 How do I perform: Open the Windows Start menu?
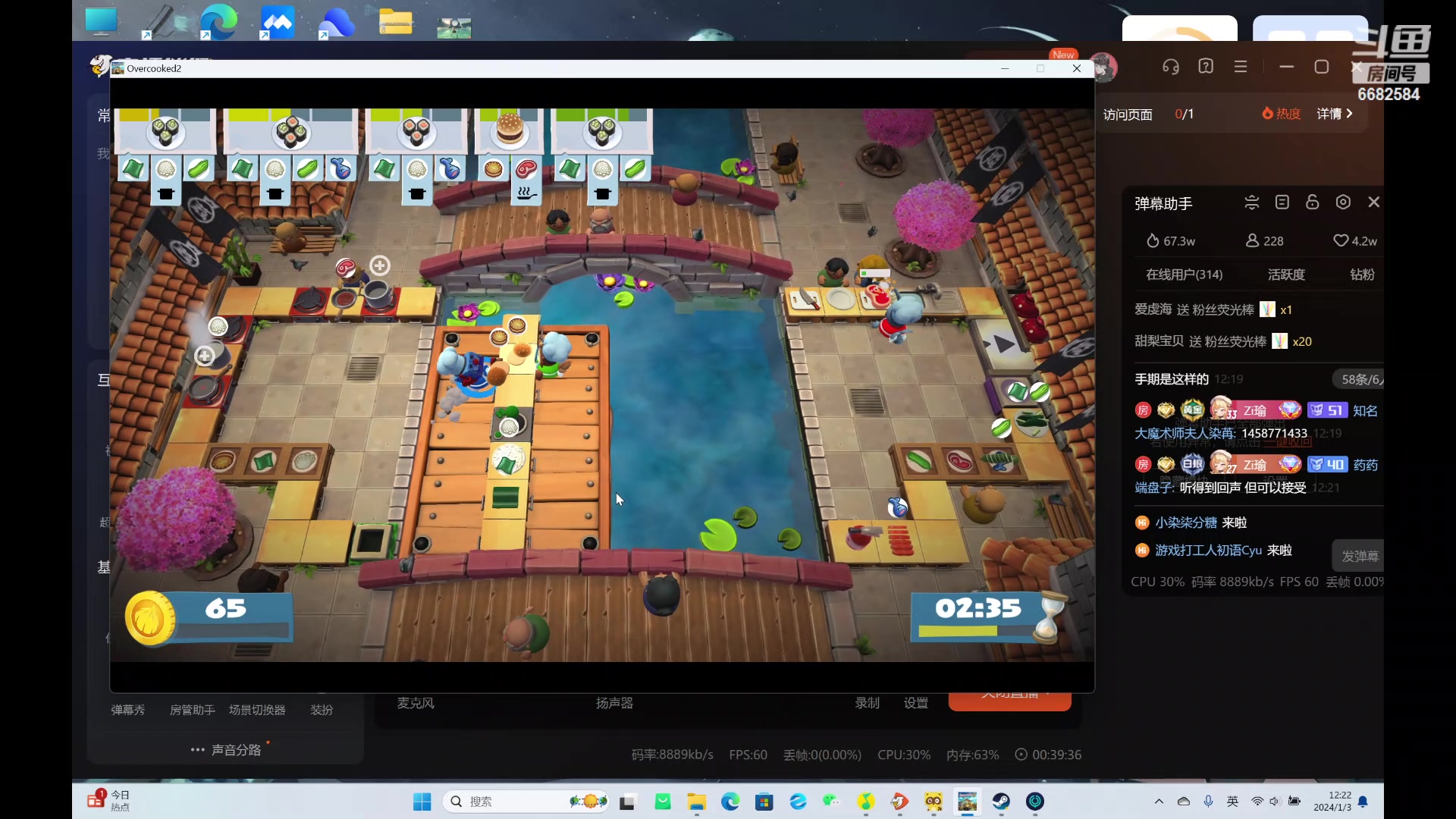(x=422, y=802)
